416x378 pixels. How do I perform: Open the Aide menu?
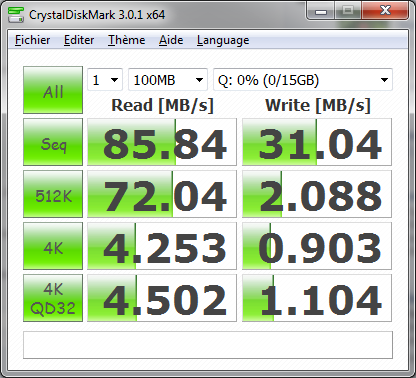point(171,40)
